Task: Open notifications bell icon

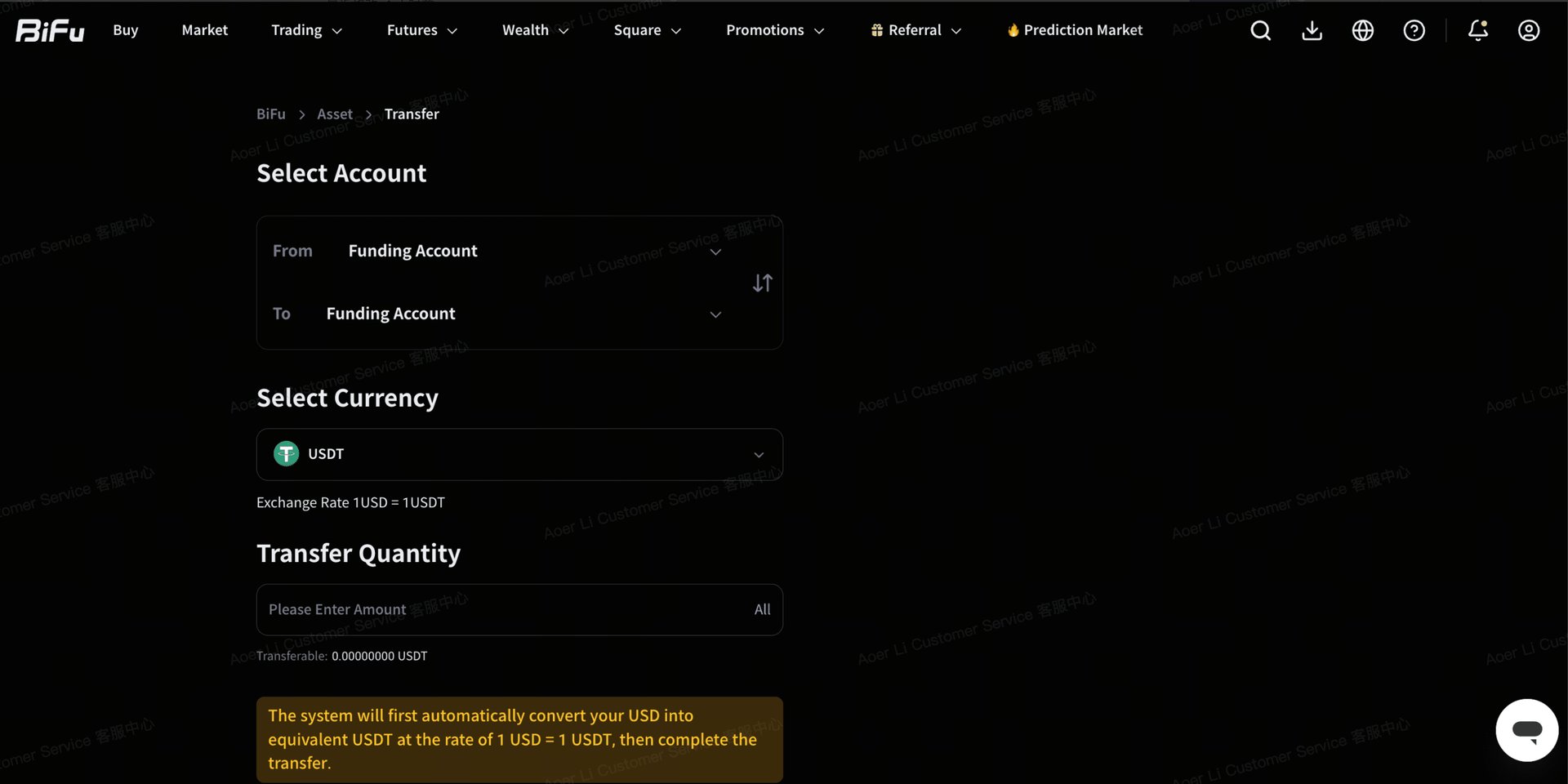Action: pyautogui.click(x=1478, y=30)
